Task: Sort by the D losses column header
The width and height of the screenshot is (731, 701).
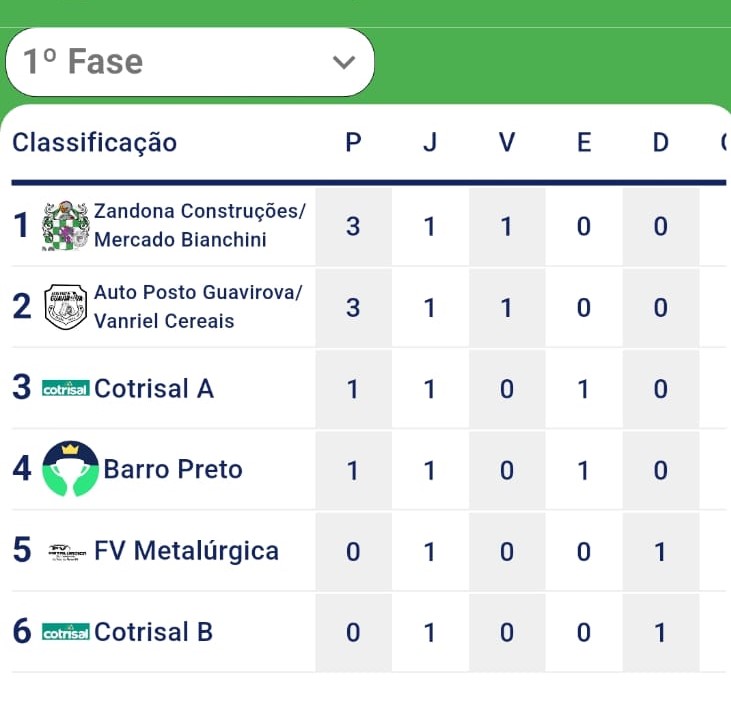Action: (x=660, y=143)
